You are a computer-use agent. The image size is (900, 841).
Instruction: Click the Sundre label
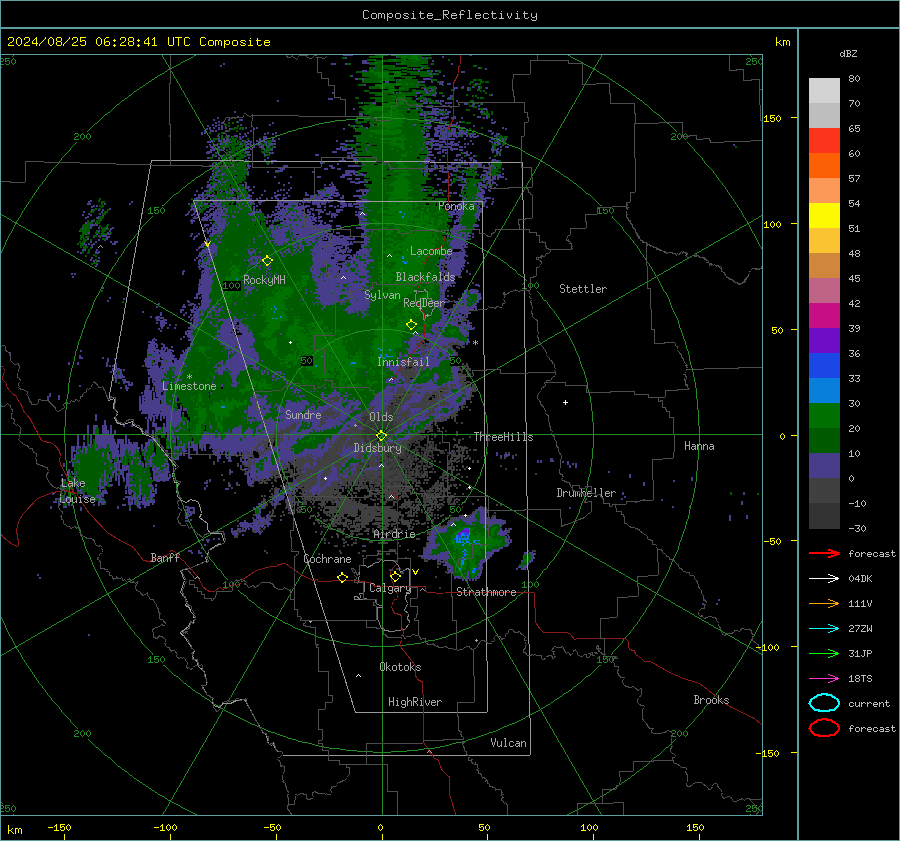click(x=303, y=414)
